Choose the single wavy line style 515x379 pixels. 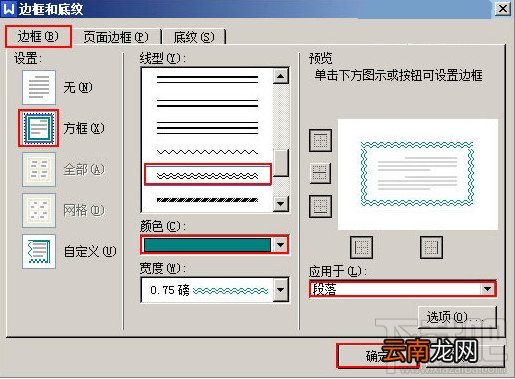click(207, 153)
